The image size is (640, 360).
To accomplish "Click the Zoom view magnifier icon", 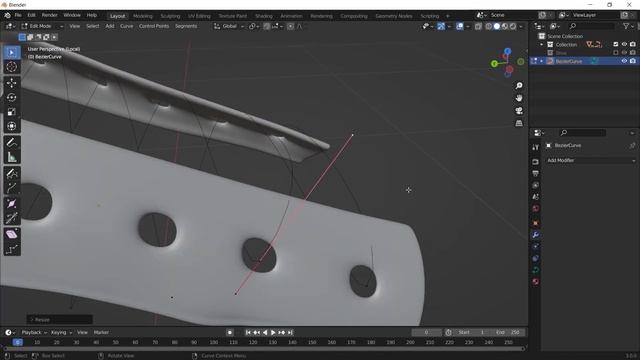I will 519,86.
